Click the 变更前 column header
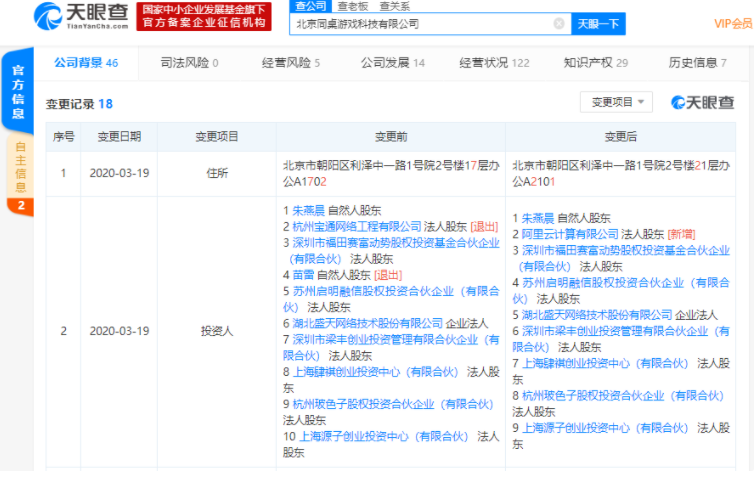This screenshot has width=756, height=478. 391,137
